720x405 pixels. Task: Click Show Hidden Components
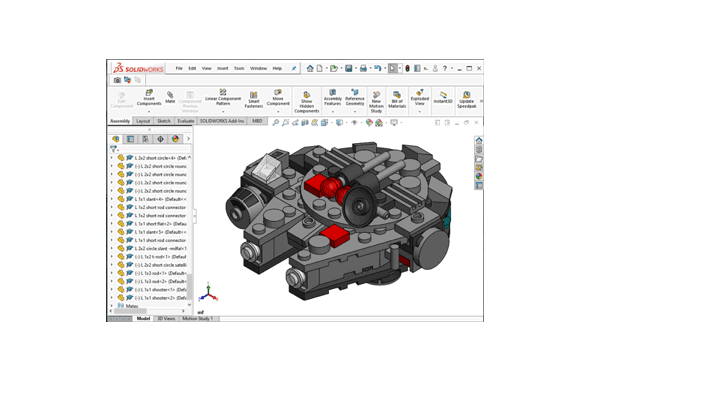tap(306, 102)
